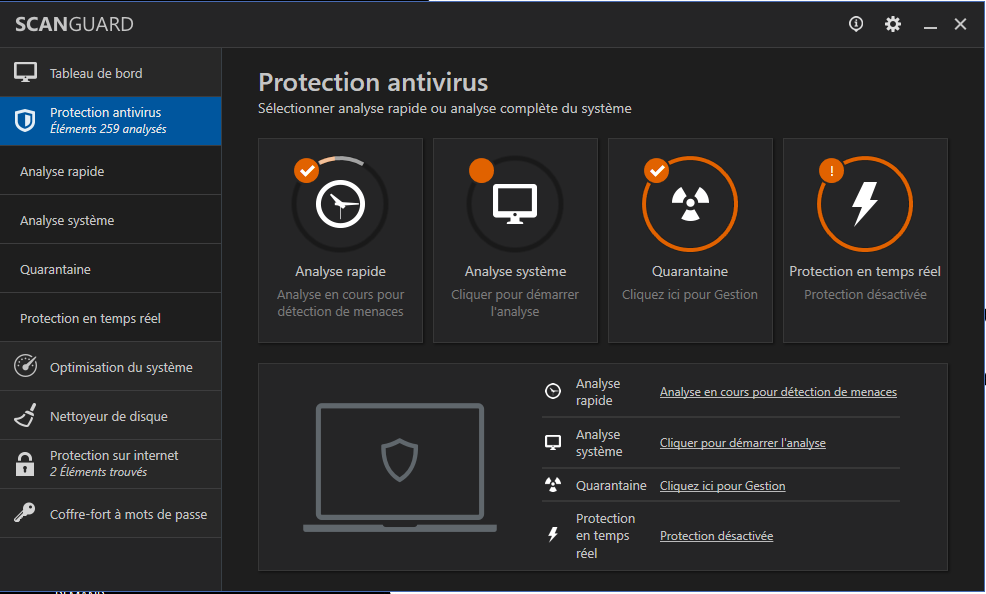The image size is (986, 594).
Task: Click small radiation icon in Quarantaine row
Action: 553,485
